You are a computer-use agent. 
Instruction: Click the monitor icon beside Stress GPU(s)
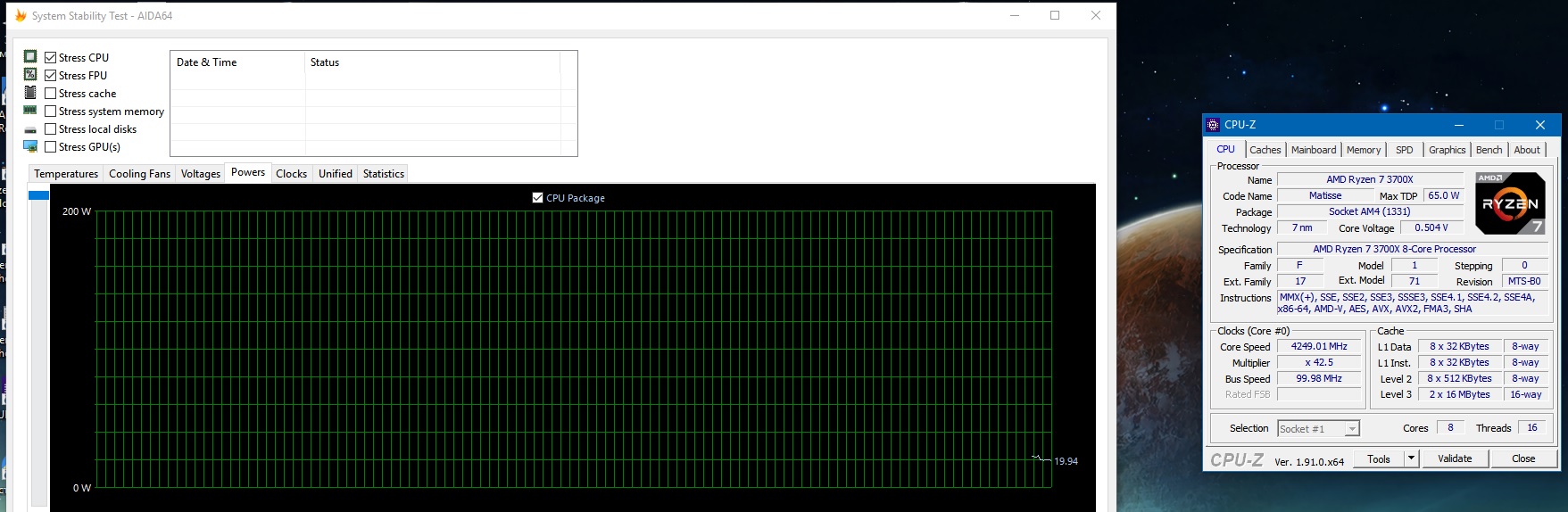click(x=30, y=146)
